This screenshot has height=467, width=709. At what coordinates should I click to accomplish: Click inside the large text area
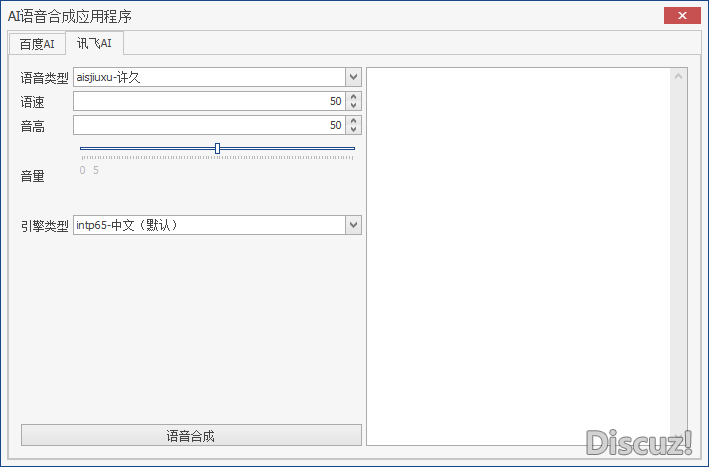coord(518,256)
